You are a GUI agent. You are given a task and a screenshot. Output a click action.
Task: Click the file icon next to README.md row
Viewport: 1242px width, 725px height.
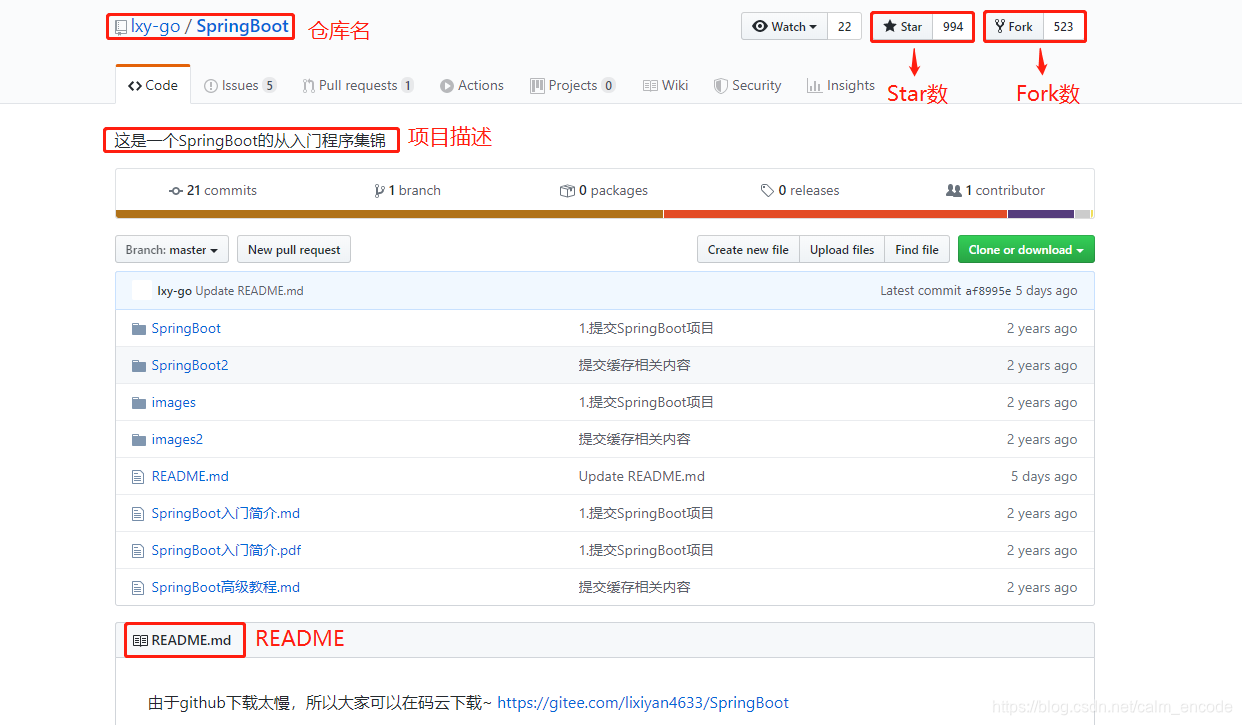click(138, 477)
